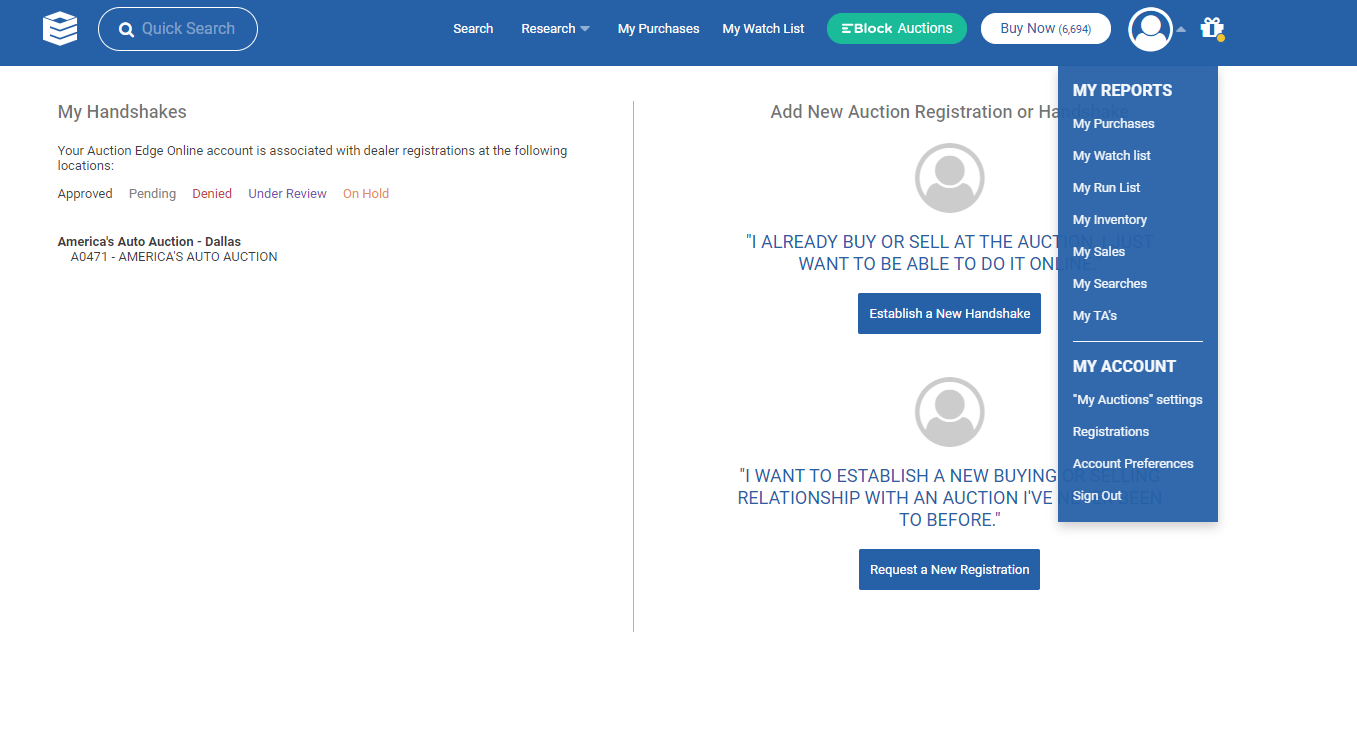Expand the Research dropdown menu
This screenshot has height=748, width=1357.
(x=555, y=28)
